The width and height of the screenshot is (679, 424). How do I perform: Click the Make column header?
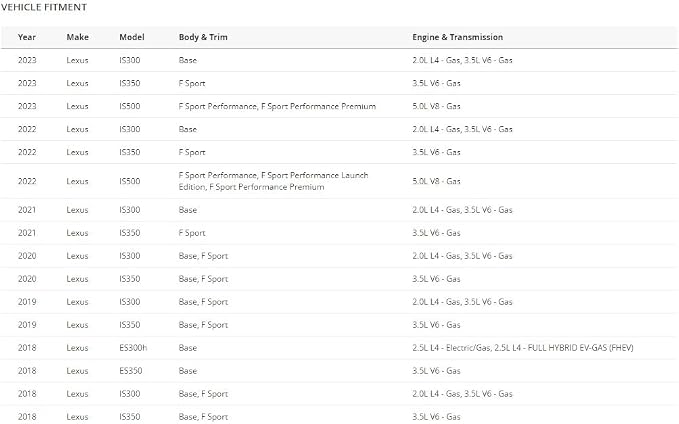coord(78,37)
